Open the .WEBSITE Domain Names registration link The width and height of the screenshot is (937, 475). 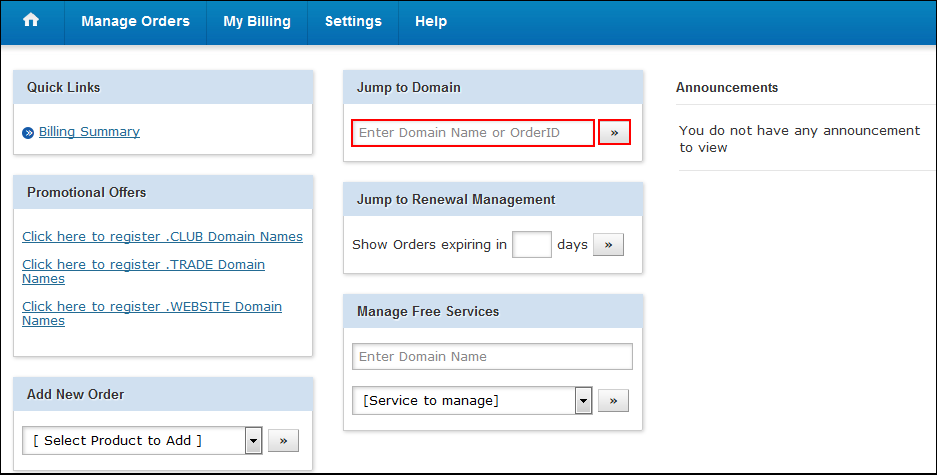tap(152, 313)
